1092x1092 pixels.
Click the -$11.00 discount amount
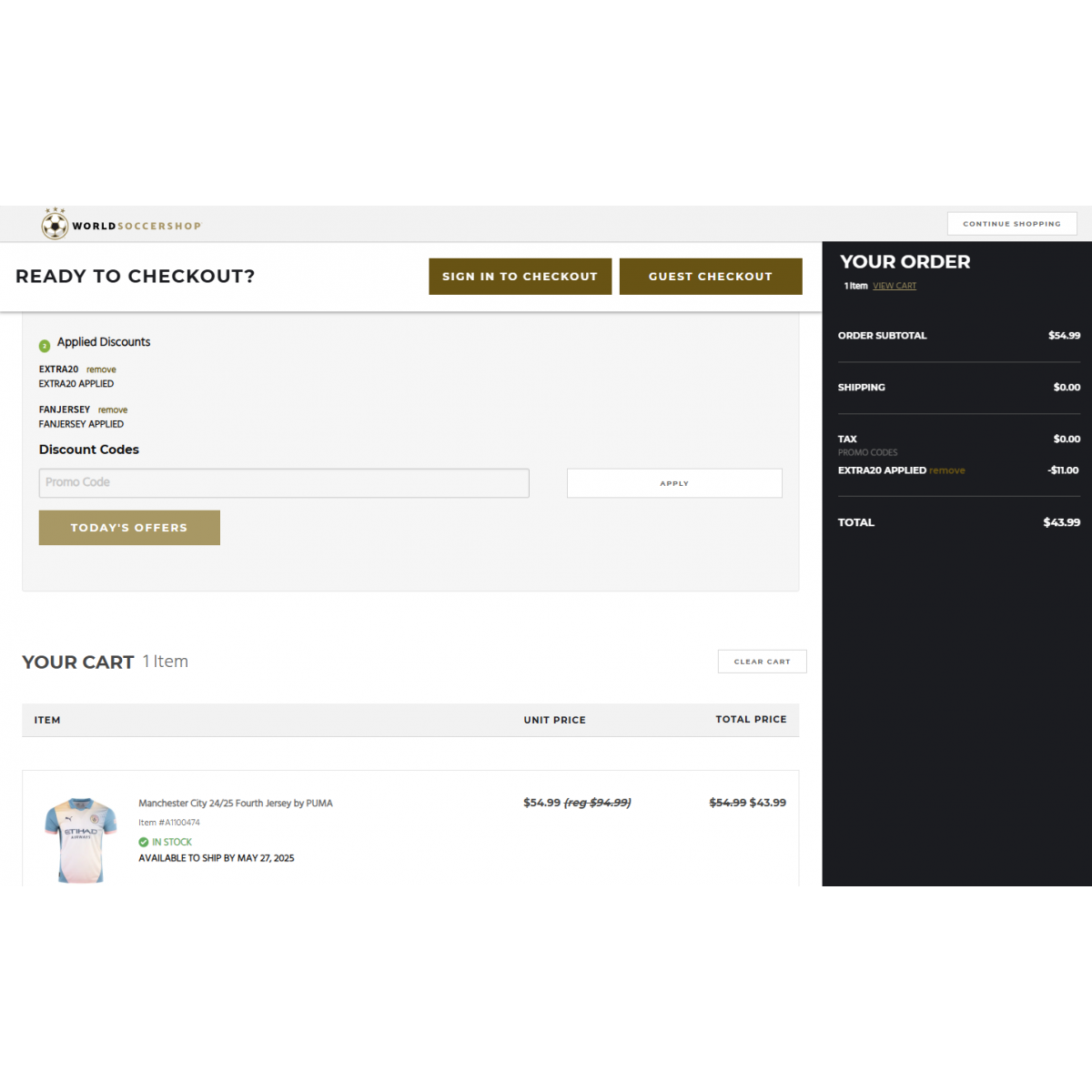[x=1063, y=470]
